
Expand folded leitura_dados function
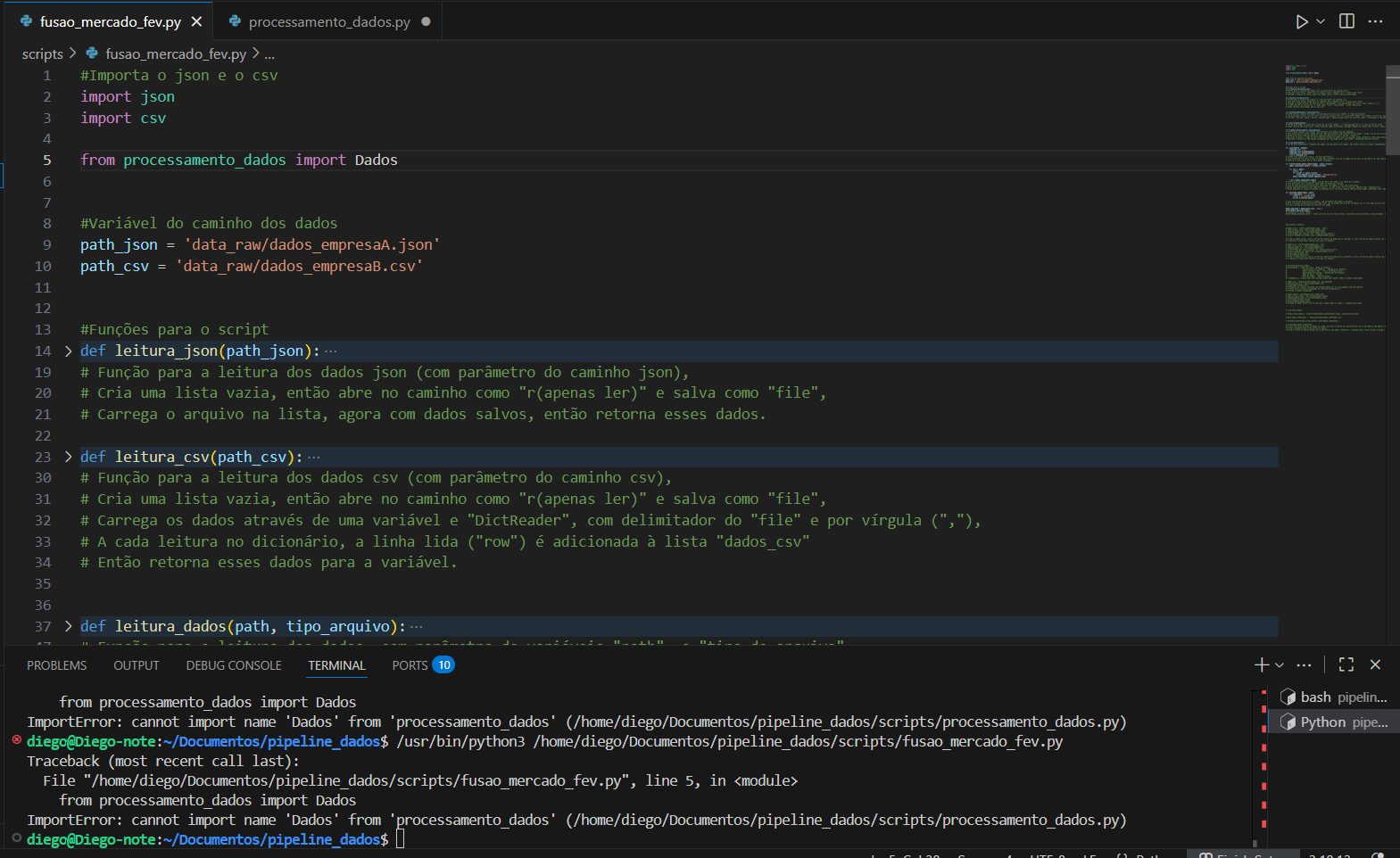[68, 626]
